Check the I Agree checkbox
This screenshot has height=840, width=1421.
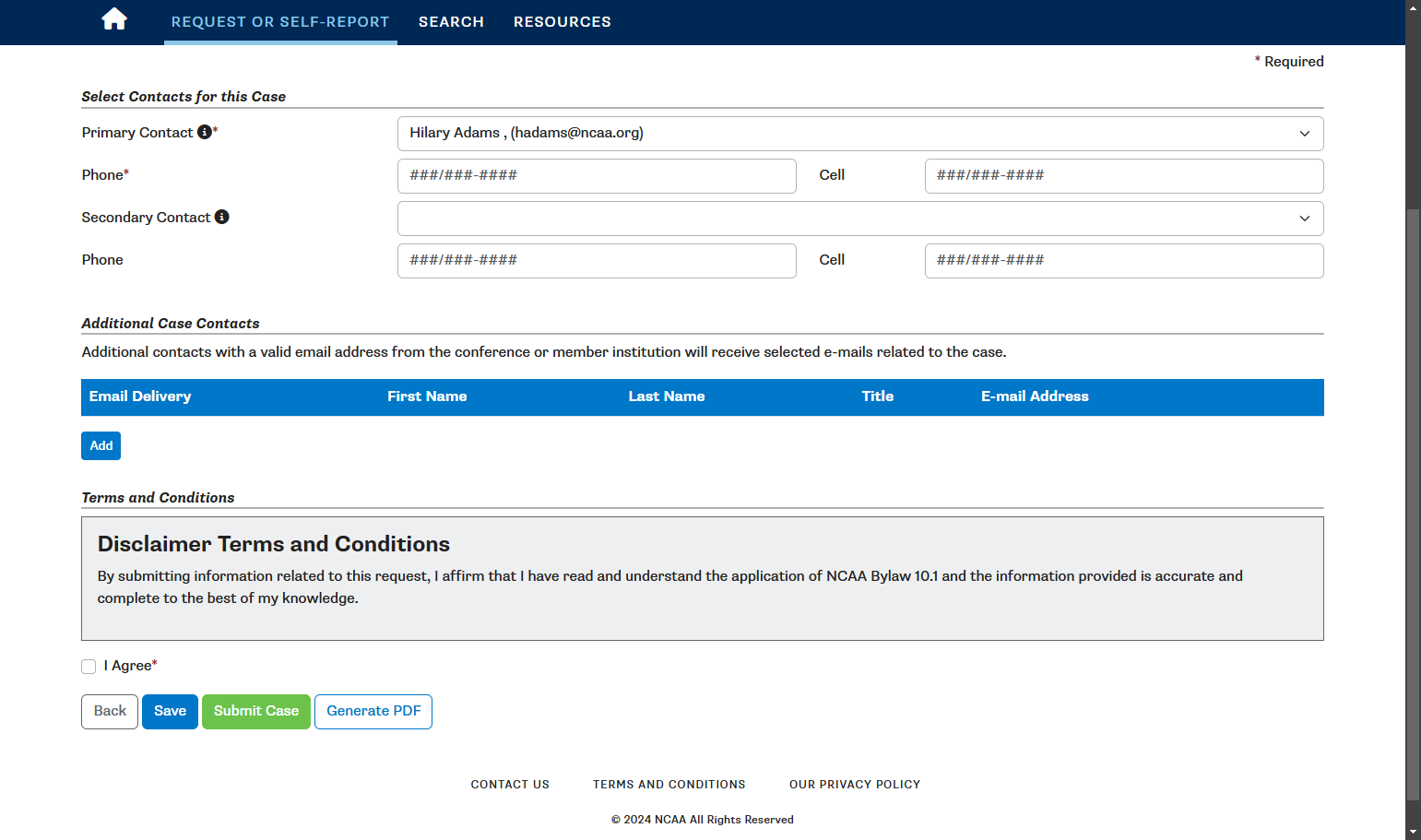point(89,667)
